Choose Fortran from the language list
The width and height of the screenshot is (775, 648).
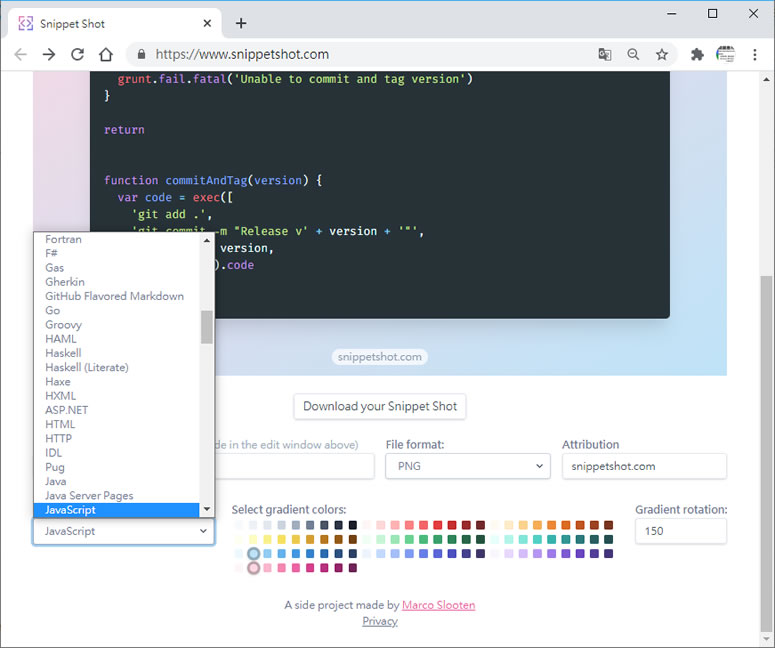(116, 239)
